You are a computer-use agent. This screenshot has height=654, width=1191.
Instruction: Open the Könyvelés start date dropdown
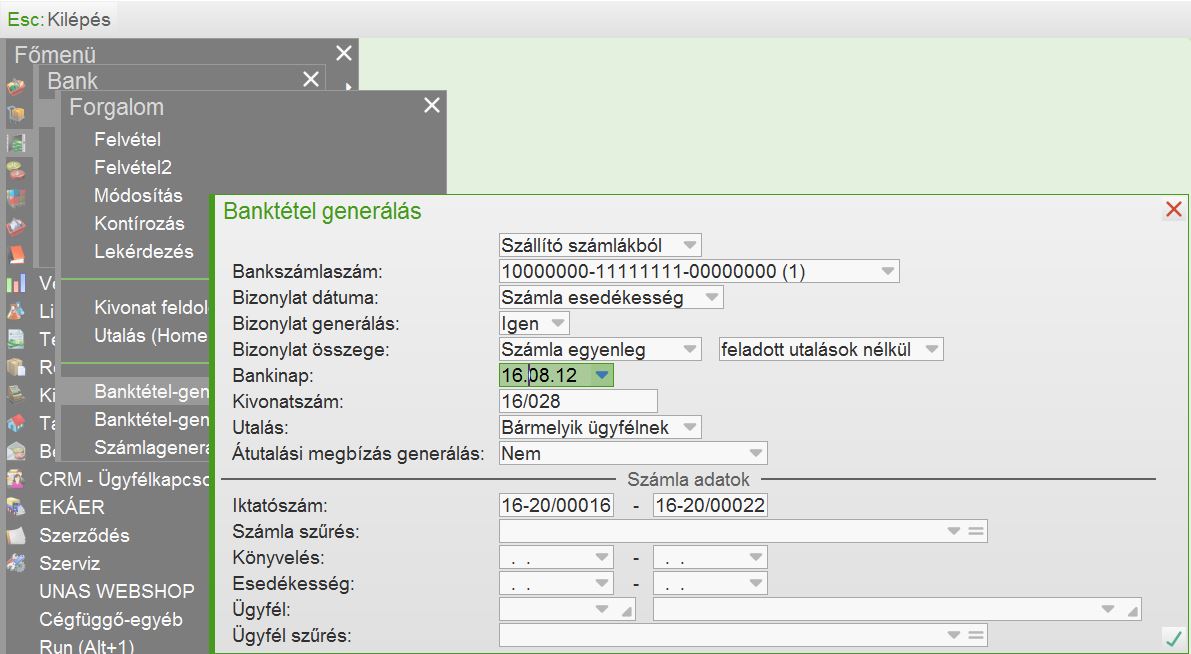[x=602, y=558]
